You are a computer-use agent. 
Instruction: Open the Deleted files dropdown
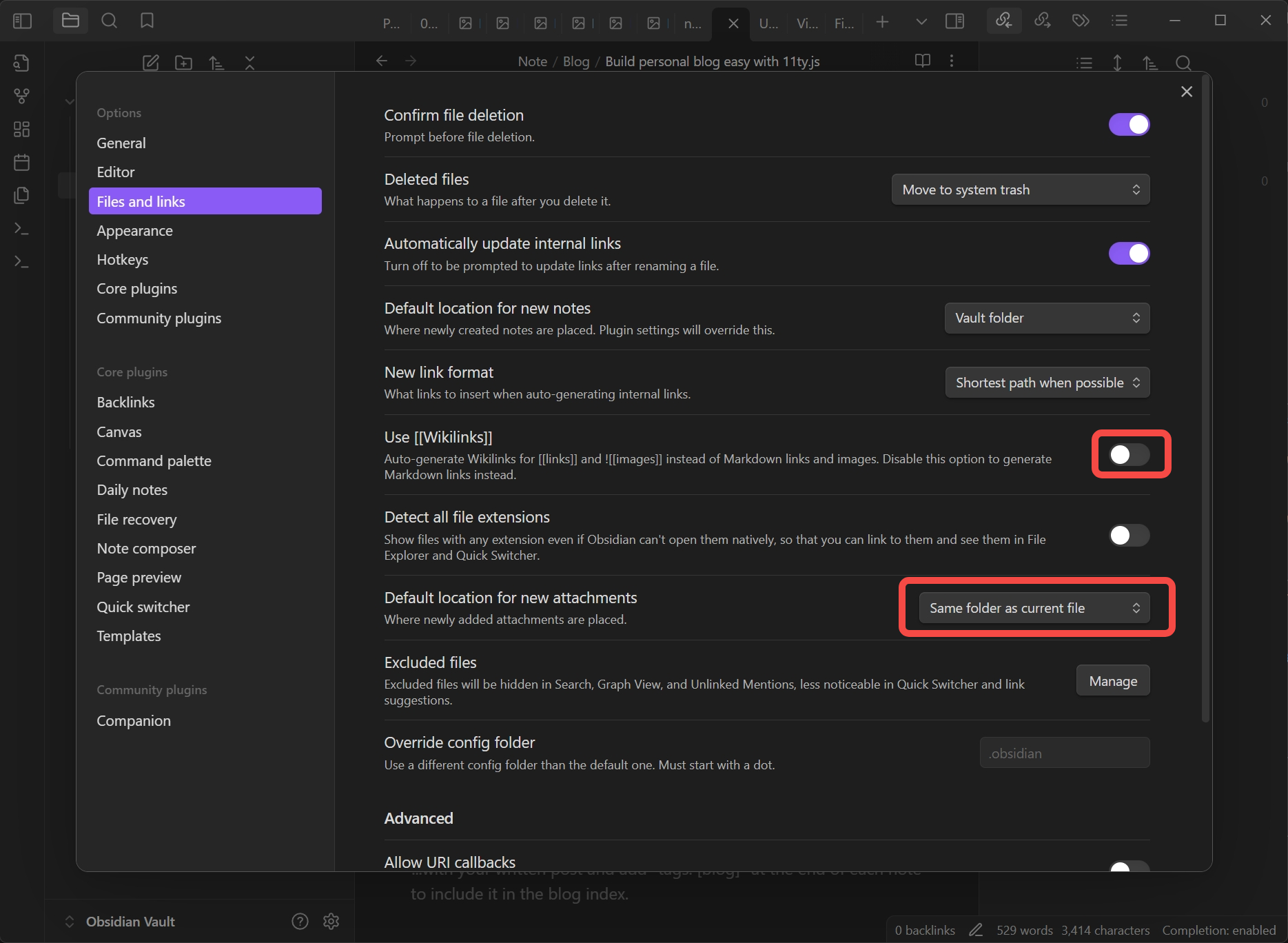pyautogui.click(x=1020, y=189)
